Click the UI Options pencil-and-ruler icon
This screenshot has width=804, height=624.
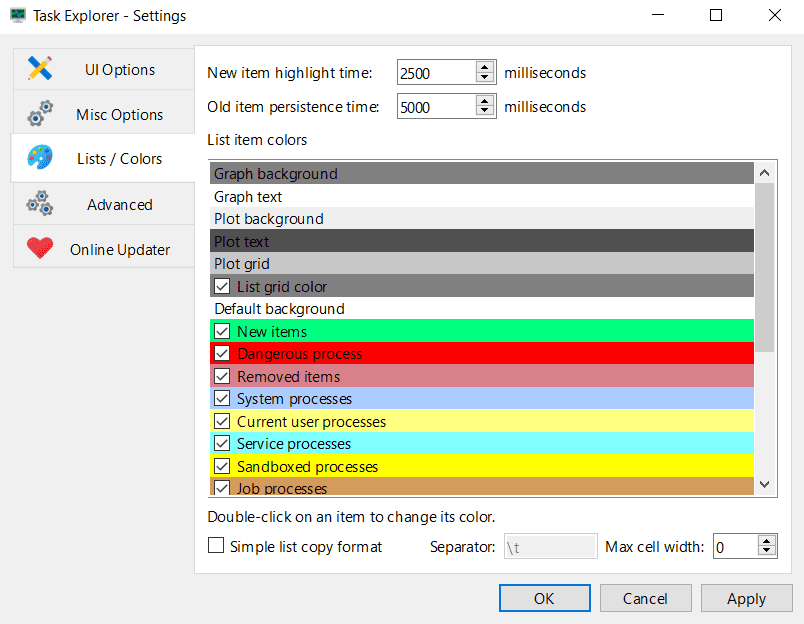pyautogui.click(x=40, y=69)
